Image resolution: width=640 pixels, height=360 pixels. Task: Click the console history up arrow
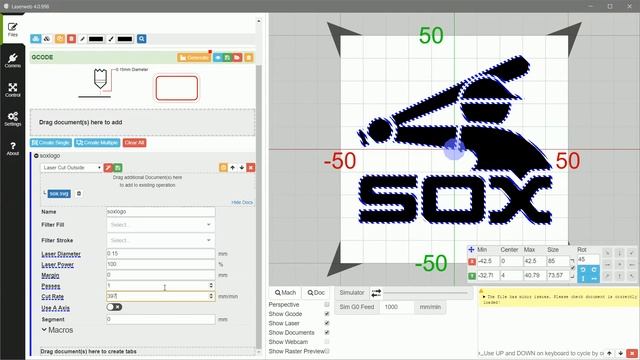coord(609,353)
